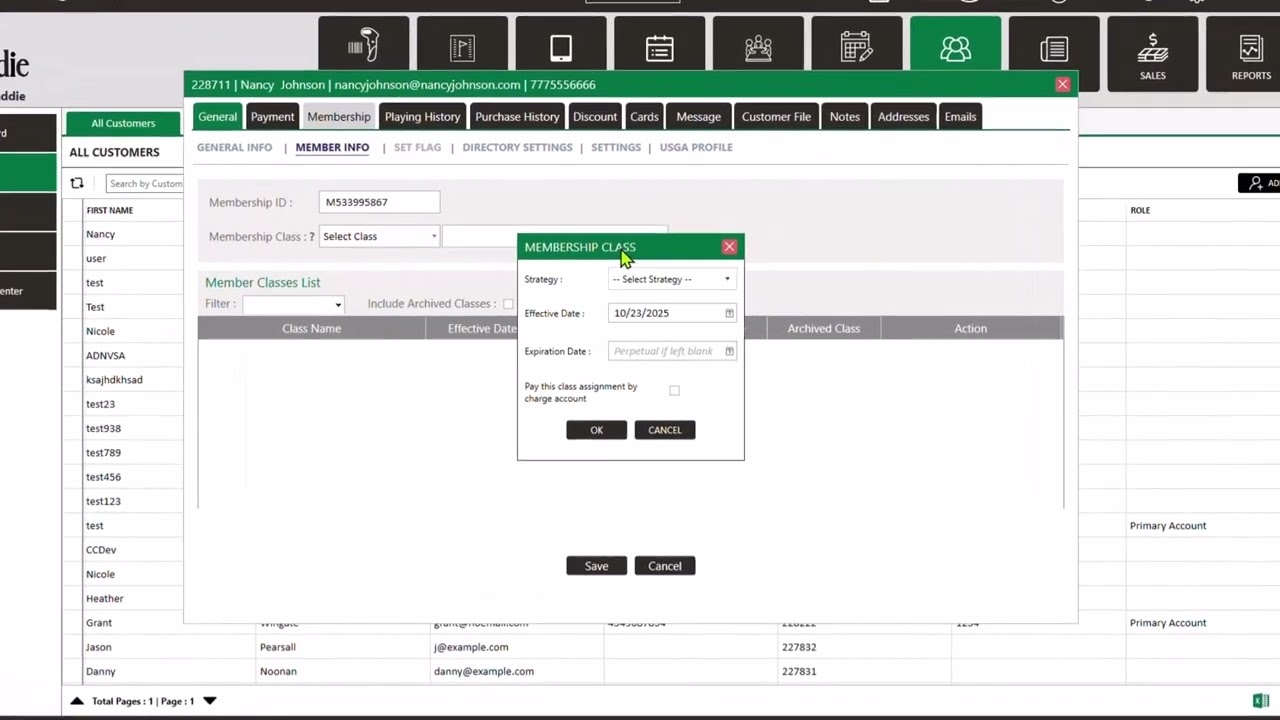The height and width of the screenshot is (720, 1280).
Task: Open the calendar list module
Action: [659, 53]
